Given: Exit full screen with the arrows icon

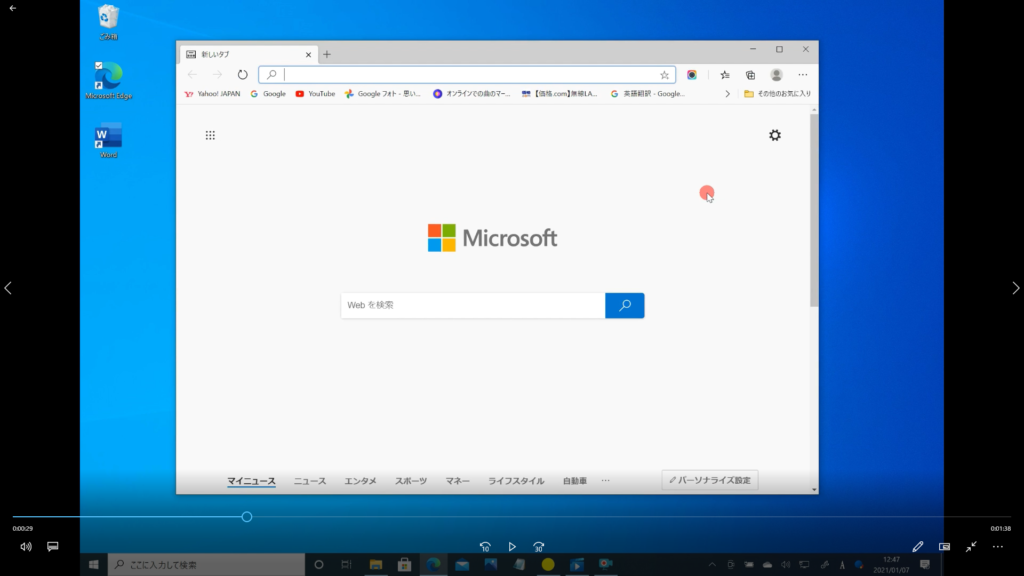Looking at the screenshot, I should click(971, 547).
